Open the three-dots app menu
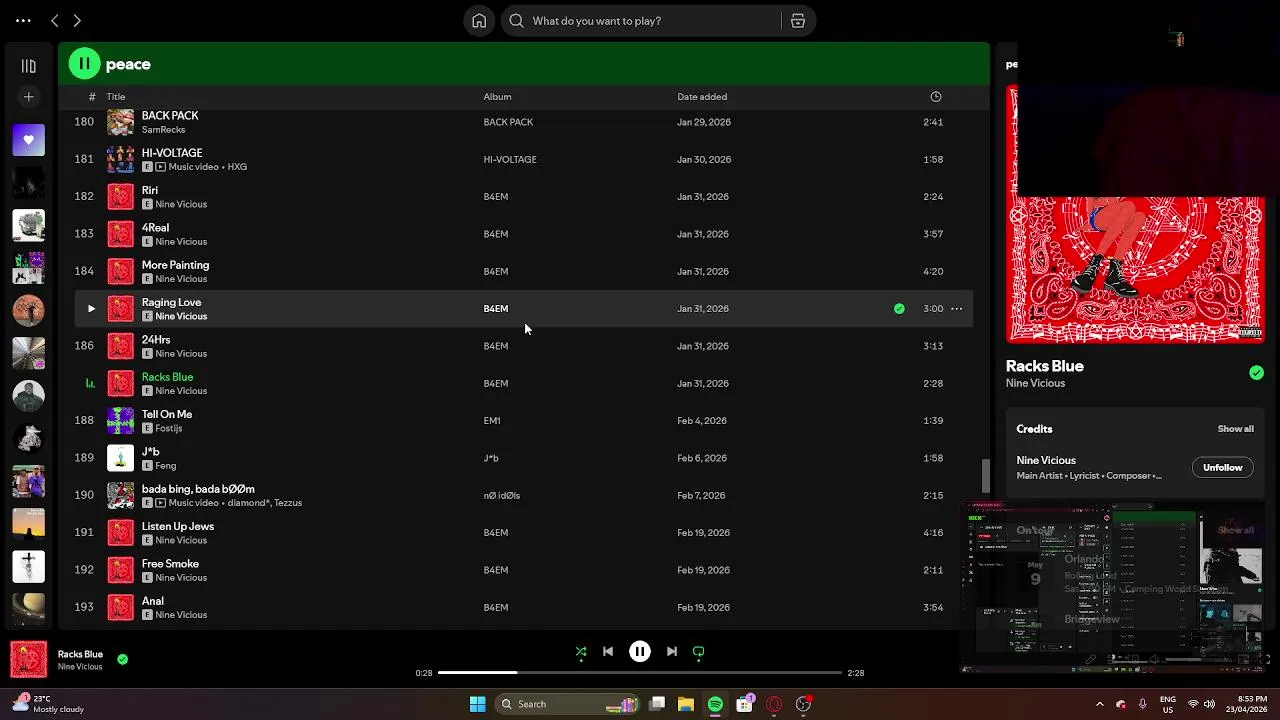Viewport: 1280px width, 720px height. click(x=23, y=20)
